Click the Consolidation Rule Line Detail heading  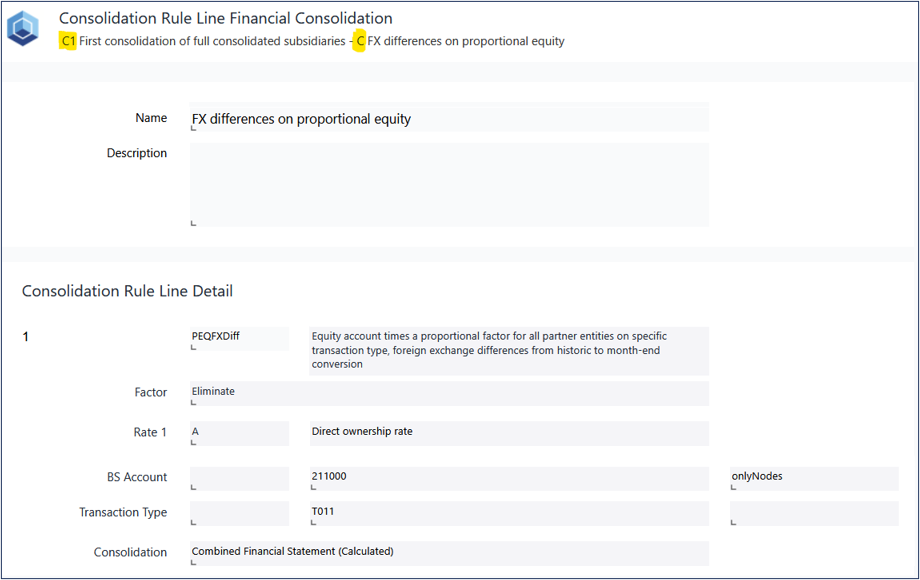pos(127,291)
